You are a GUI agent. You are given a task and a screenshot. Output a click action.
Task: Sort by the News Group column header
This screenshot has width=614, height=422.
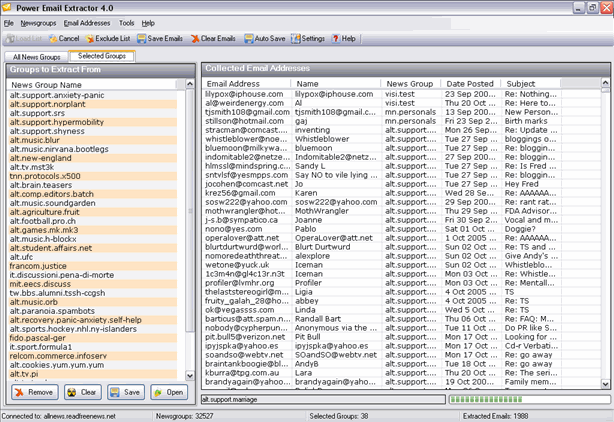click(x=411, y=84)
